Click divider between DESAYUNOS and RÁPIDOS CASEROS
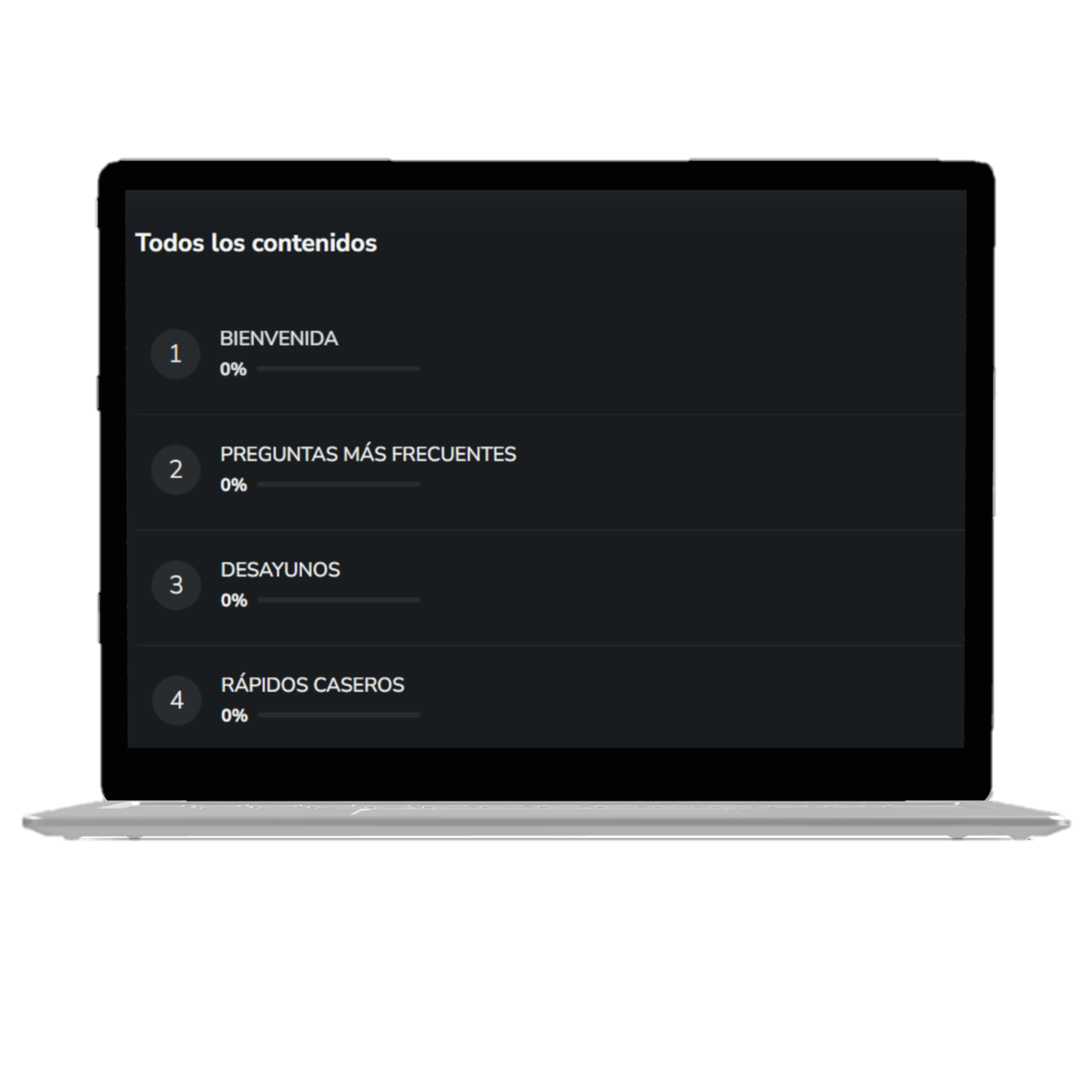This screenshot has height=1092, width=1092. pos(550,645)
